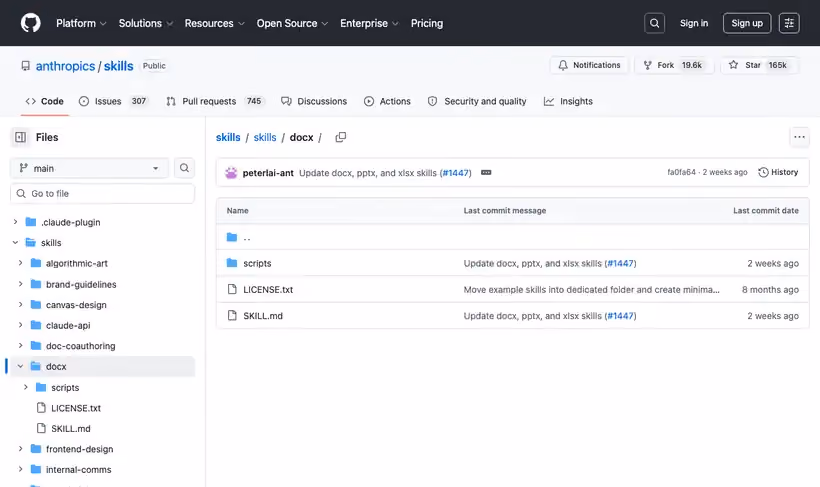Image resolution: width=820 pixels, height=487 pixels.
Task: Expand the internal-comms folder chevron
Action: tap(20, 469)
